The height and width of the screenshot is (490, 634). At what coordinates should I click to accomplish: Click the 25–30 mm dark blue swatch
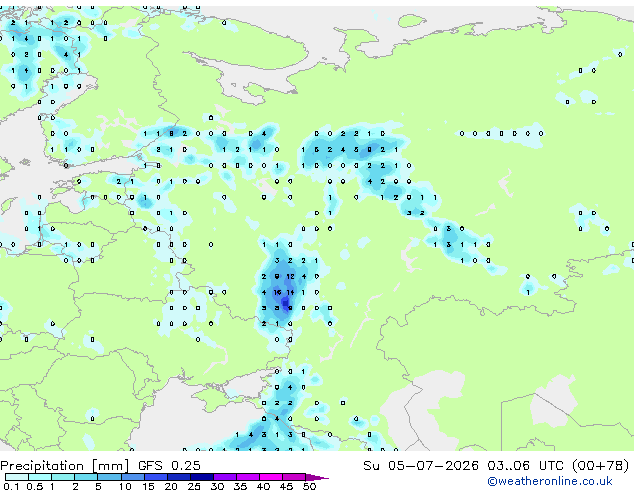click(201, 477)
